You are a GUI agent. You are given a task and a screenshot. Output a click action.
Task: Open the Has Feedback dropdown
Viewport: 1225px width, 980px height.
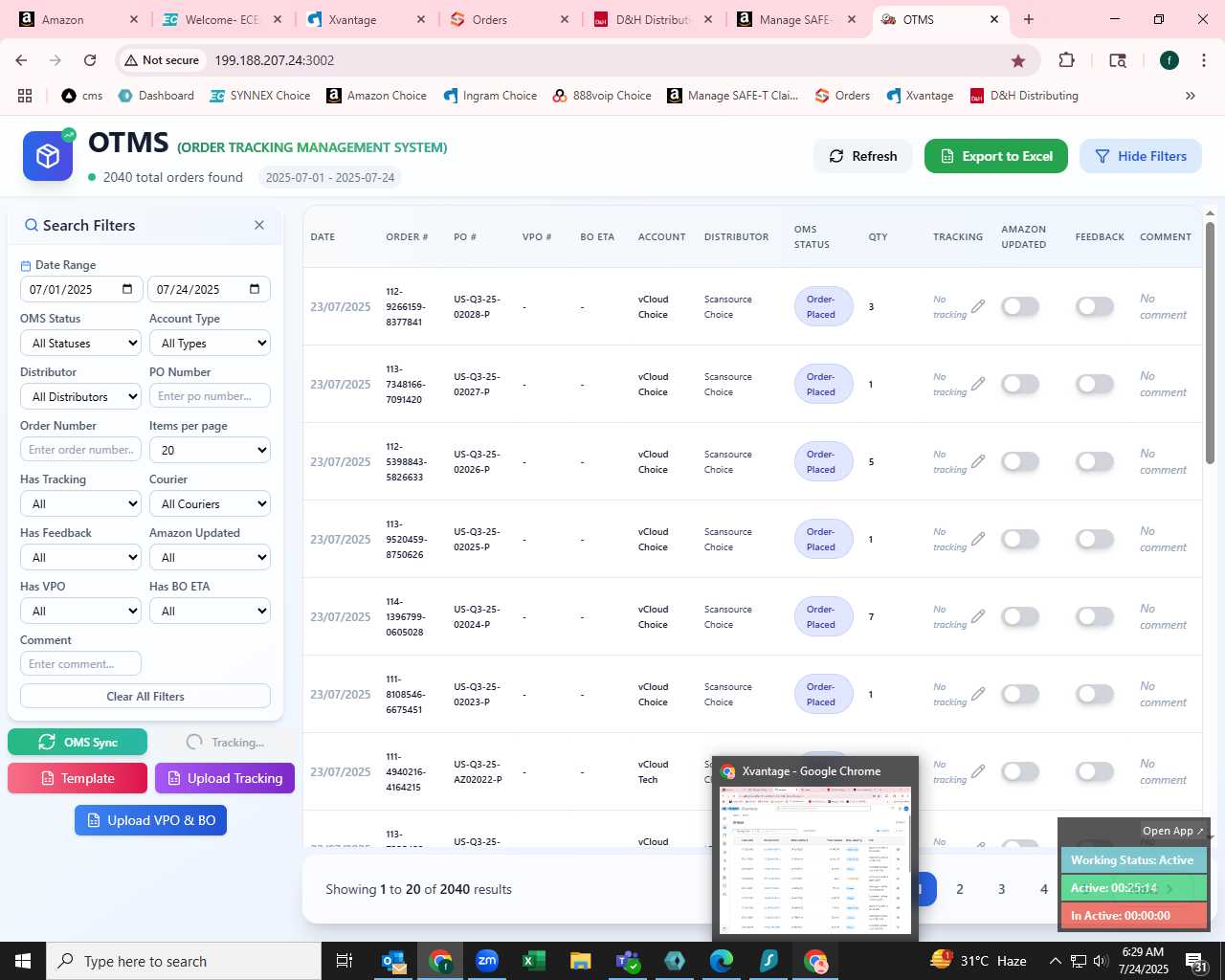pyautogui.click(x=81, y=557)
